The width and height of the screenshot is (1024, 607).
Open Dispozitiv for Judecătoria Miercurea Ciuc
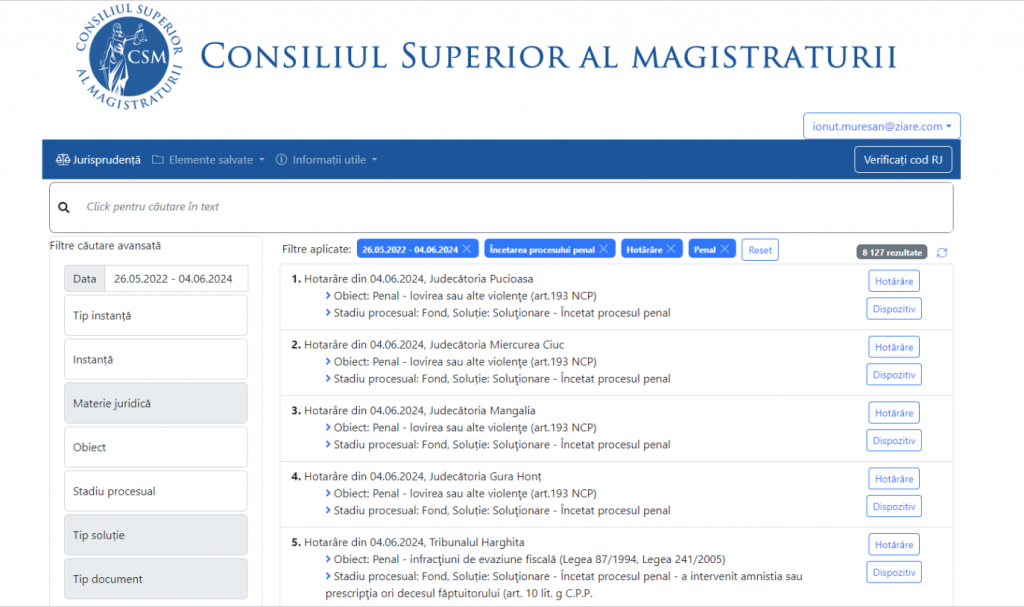pyautogui.click(x=894, y=375)
